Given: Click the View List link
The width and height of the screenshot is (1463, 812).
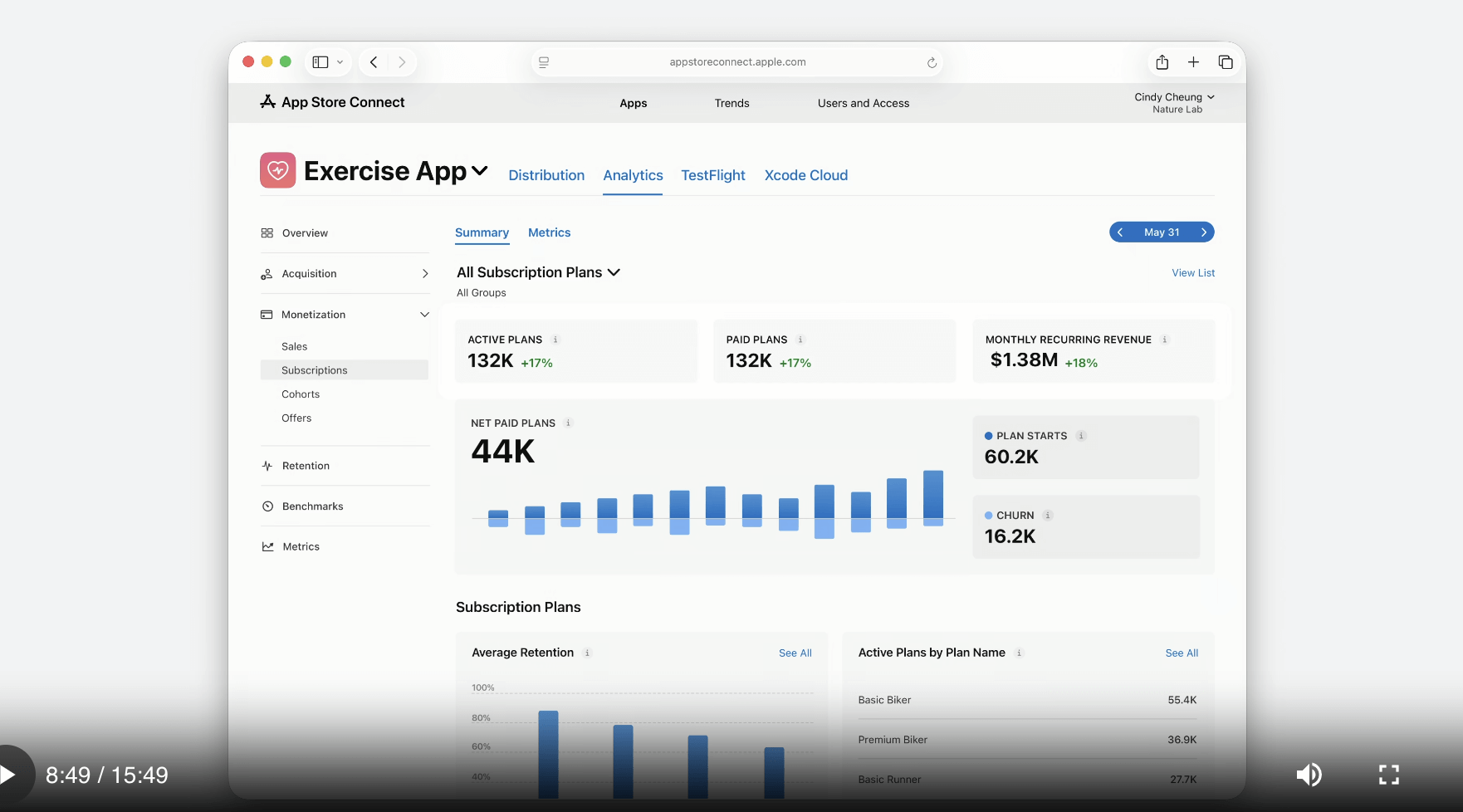Looking at the screenshot, I should [x=1193, y=273].
